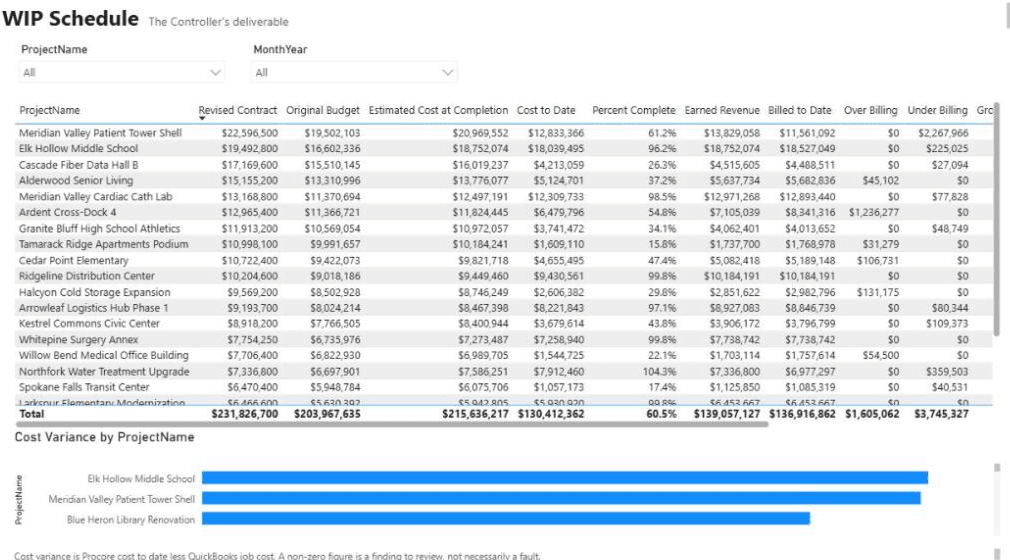Select Tamarack Ridge Apartments Podium row

pos(502,244)
